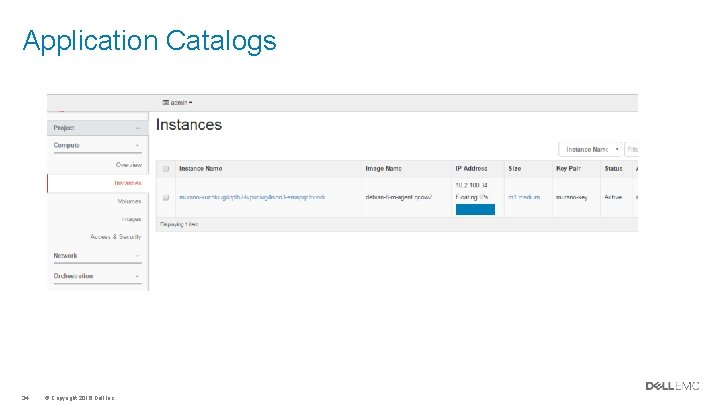Open the m1.medium size link
This screenshot has height=405, width=720.
click(524, 197)
